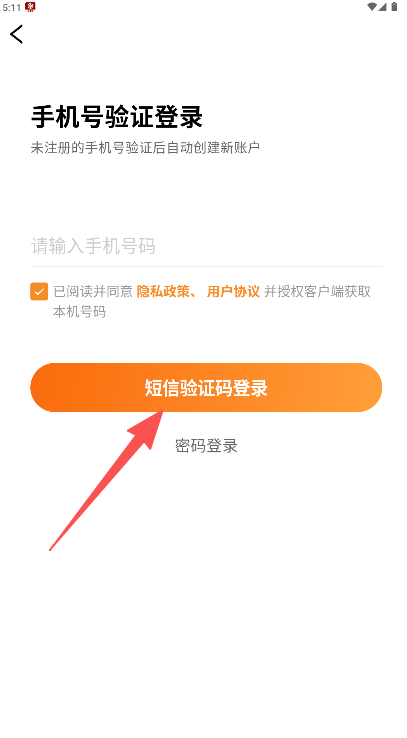
Task: Tap the 未注册的手机号验证后自动创建新账户 subtitle
Action: pyautogui.click(x=145, y=147)
